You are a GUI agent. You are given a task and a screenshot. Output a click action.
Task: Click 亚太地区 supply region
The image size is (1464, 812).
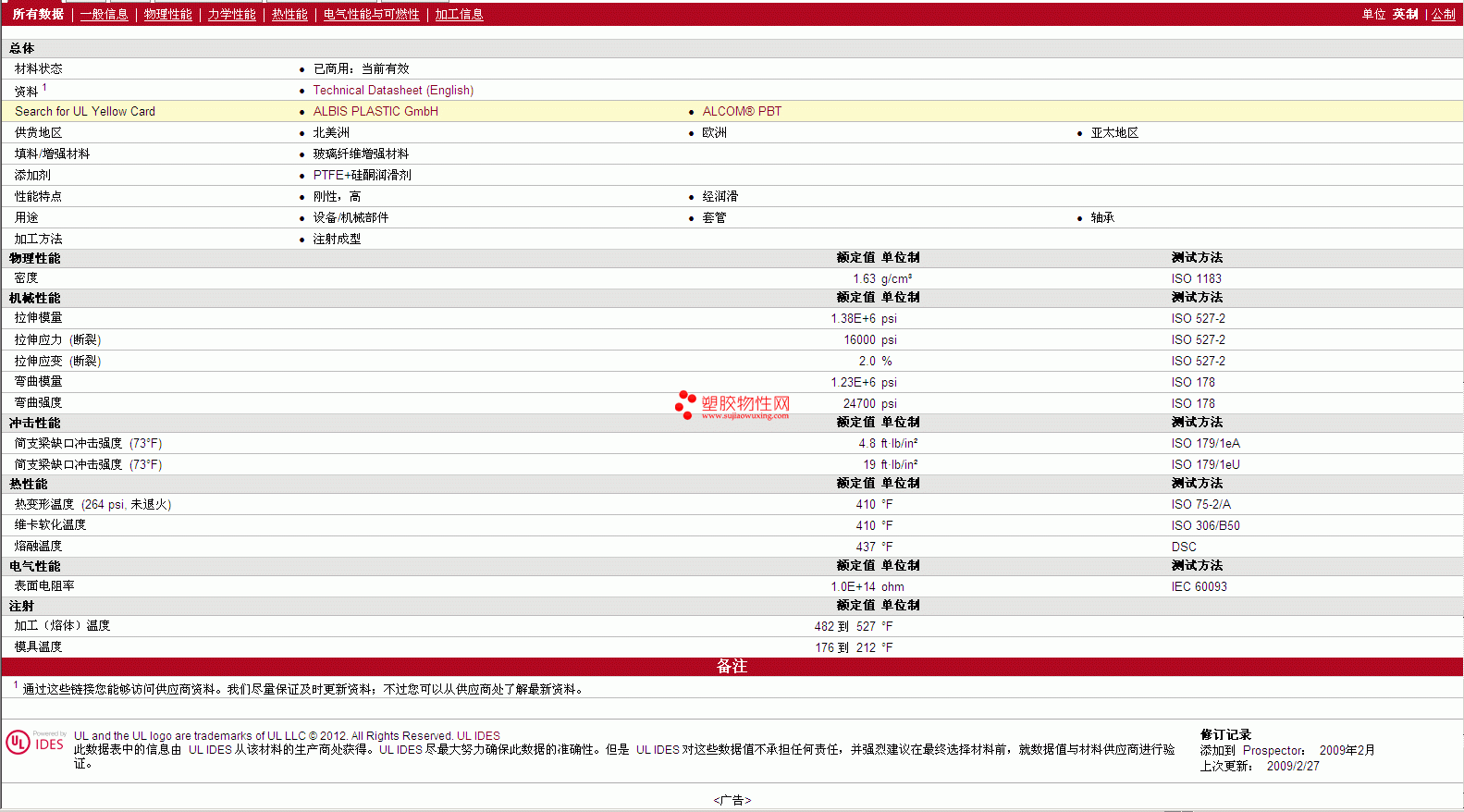[x=1114, y=133]
